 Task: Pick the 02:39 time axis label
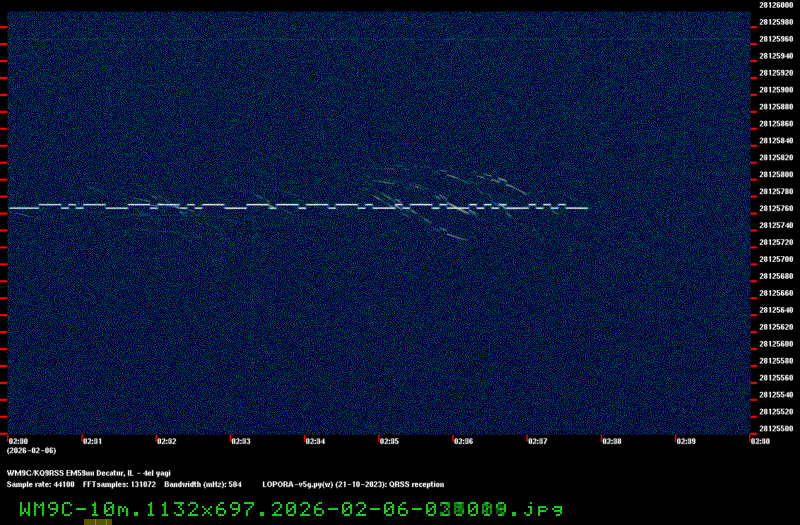pos(686,440)
